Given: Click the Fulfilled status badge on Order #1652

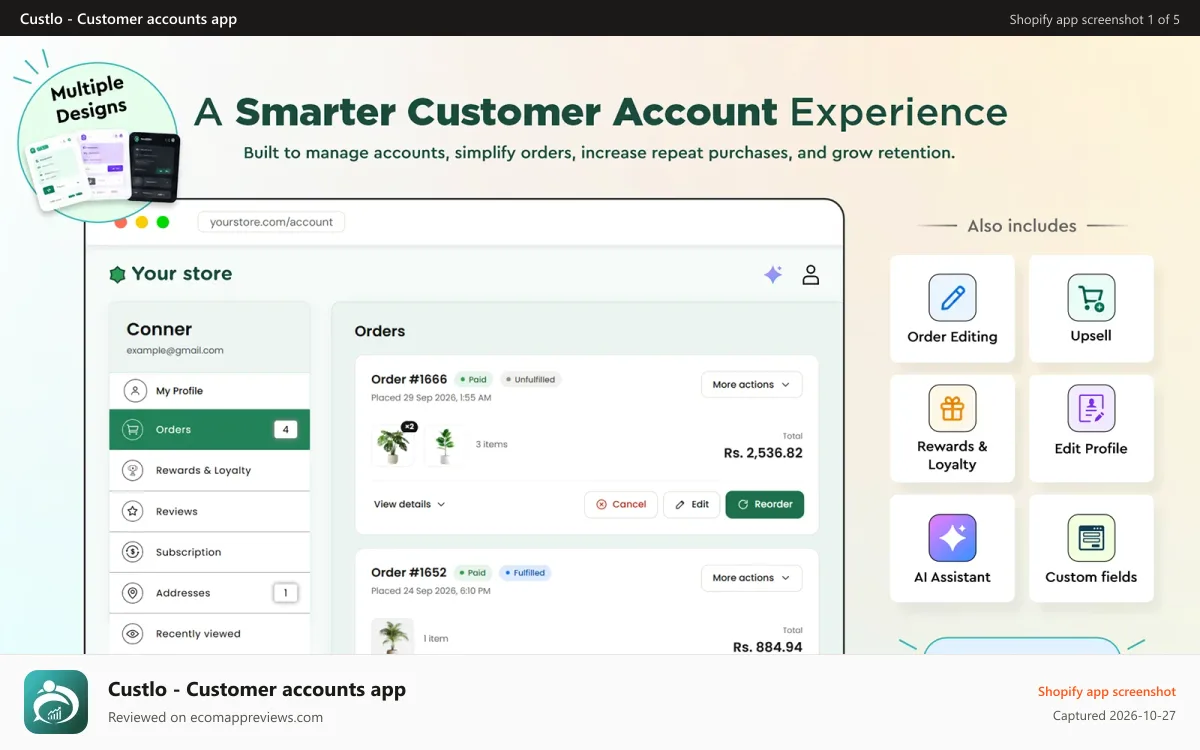Looking at the screenshot, I should click(525, 573).
